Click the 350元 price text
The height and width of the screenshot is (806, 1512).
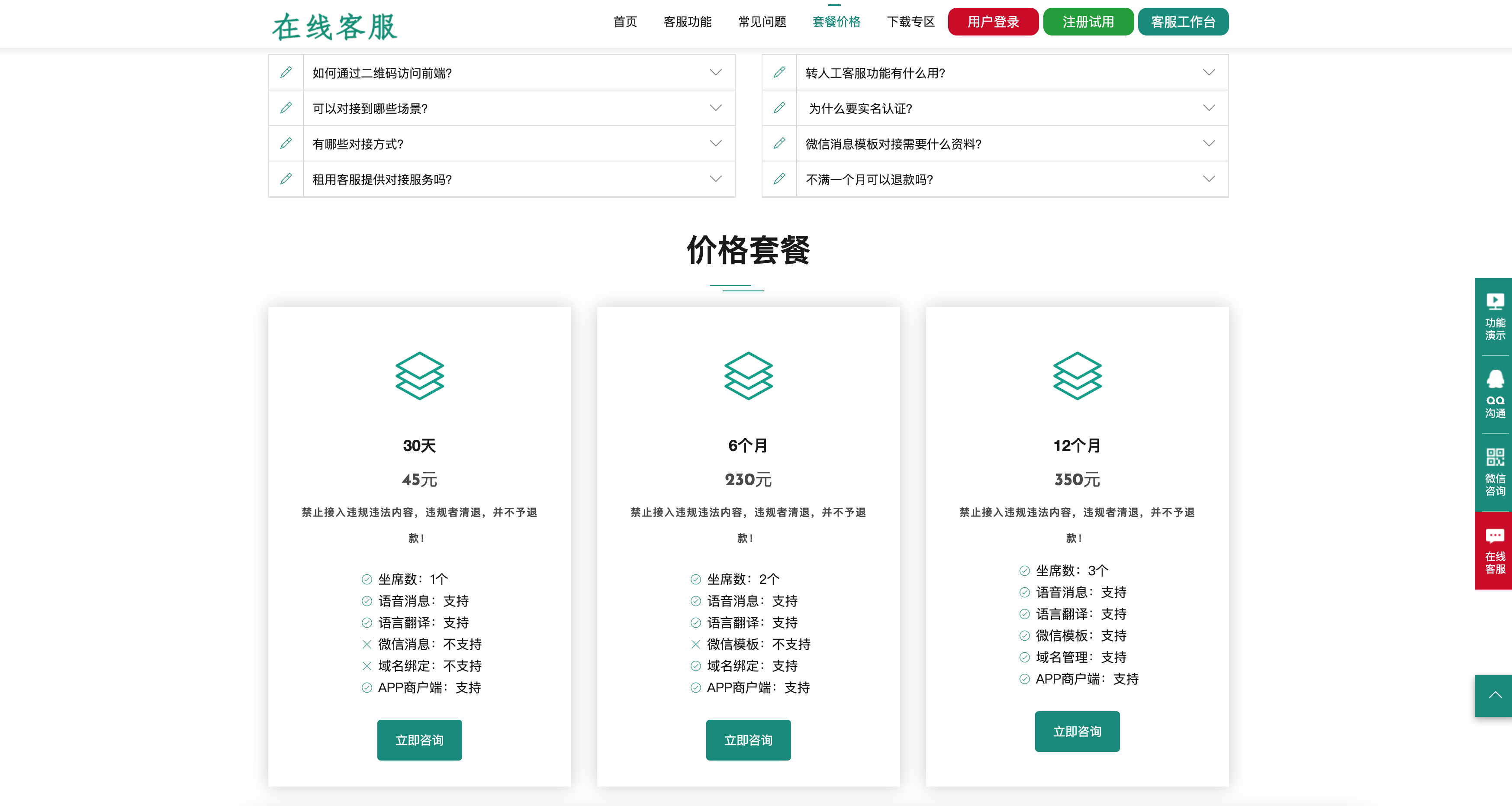pyautogui.click(x=1077, y=480)
